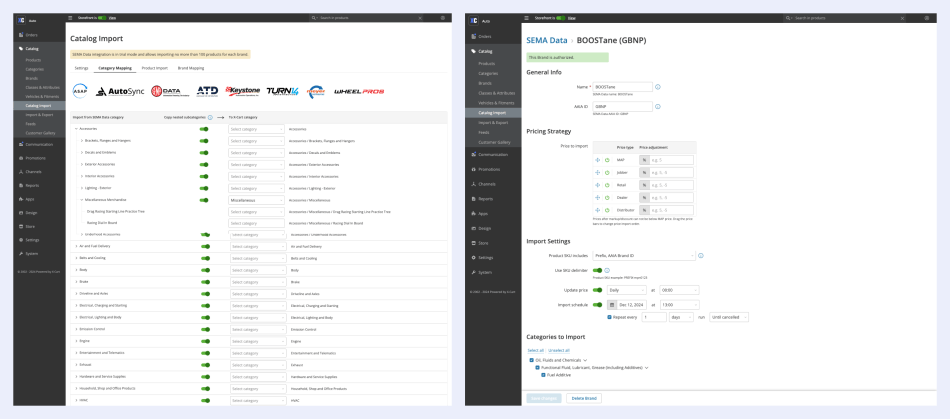Click info icon beside Use SKU delimiter

pos(607,271)
